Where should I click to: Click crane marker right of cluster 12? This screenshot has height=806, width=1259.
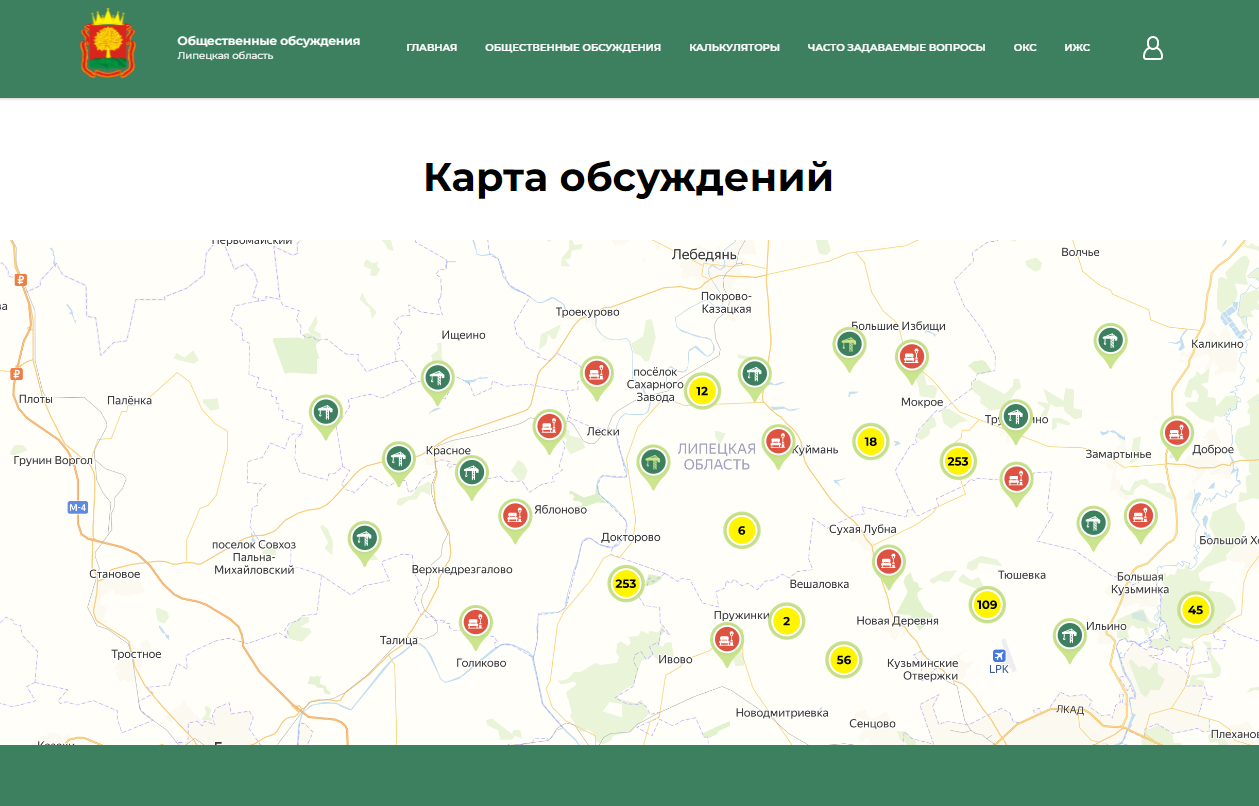click(x=755, y=379)
